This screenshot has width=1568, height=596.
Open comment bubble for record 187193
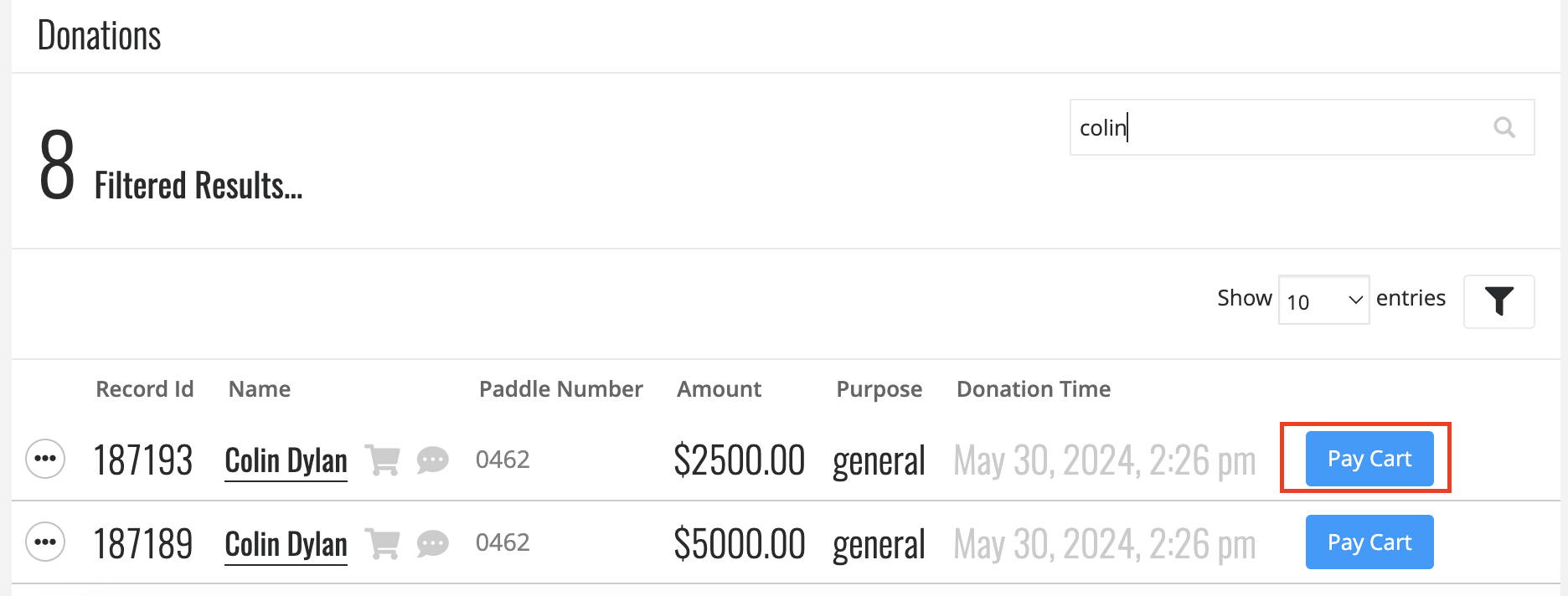432,460
